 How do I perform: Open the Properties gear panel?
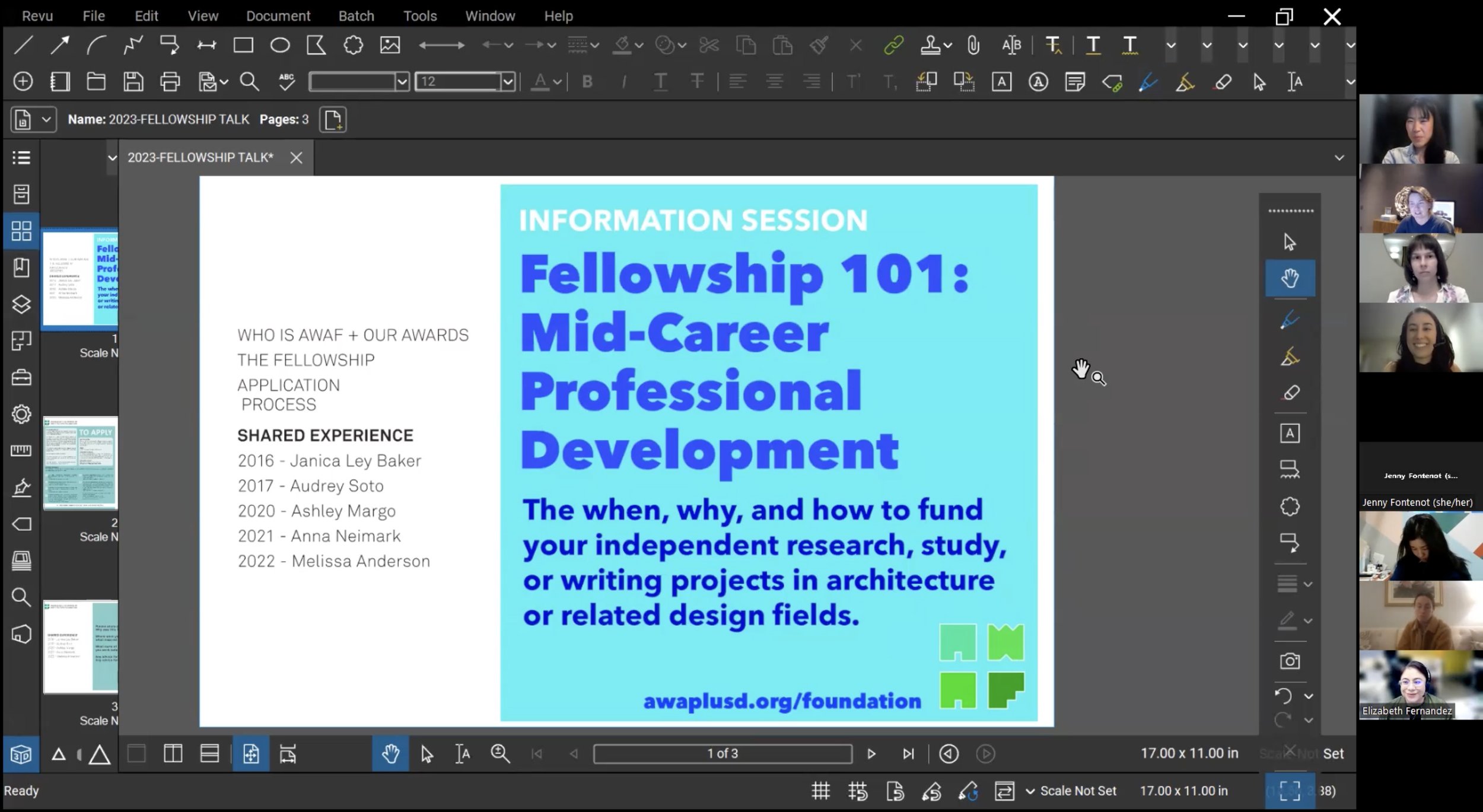21,414
